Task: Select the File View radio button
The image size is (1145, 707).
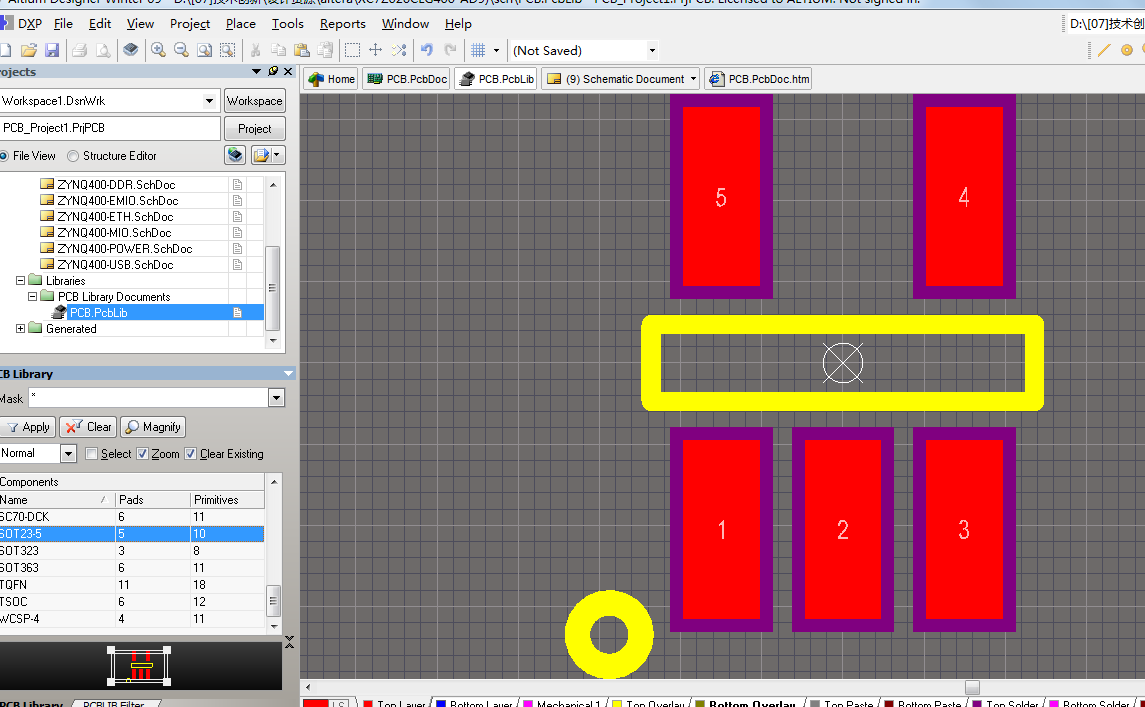Action: (x=4, y=156)
